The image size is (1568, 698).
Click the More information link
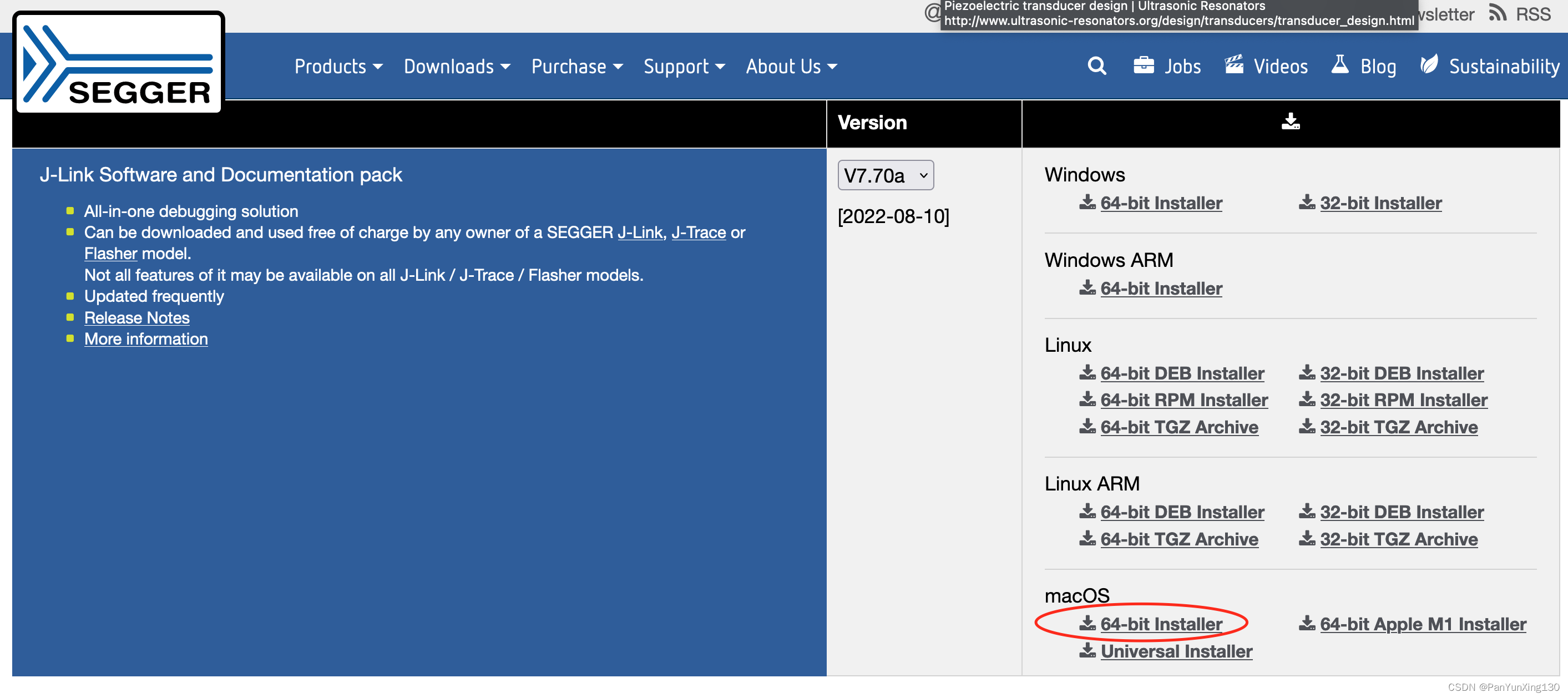click(145, 339)
